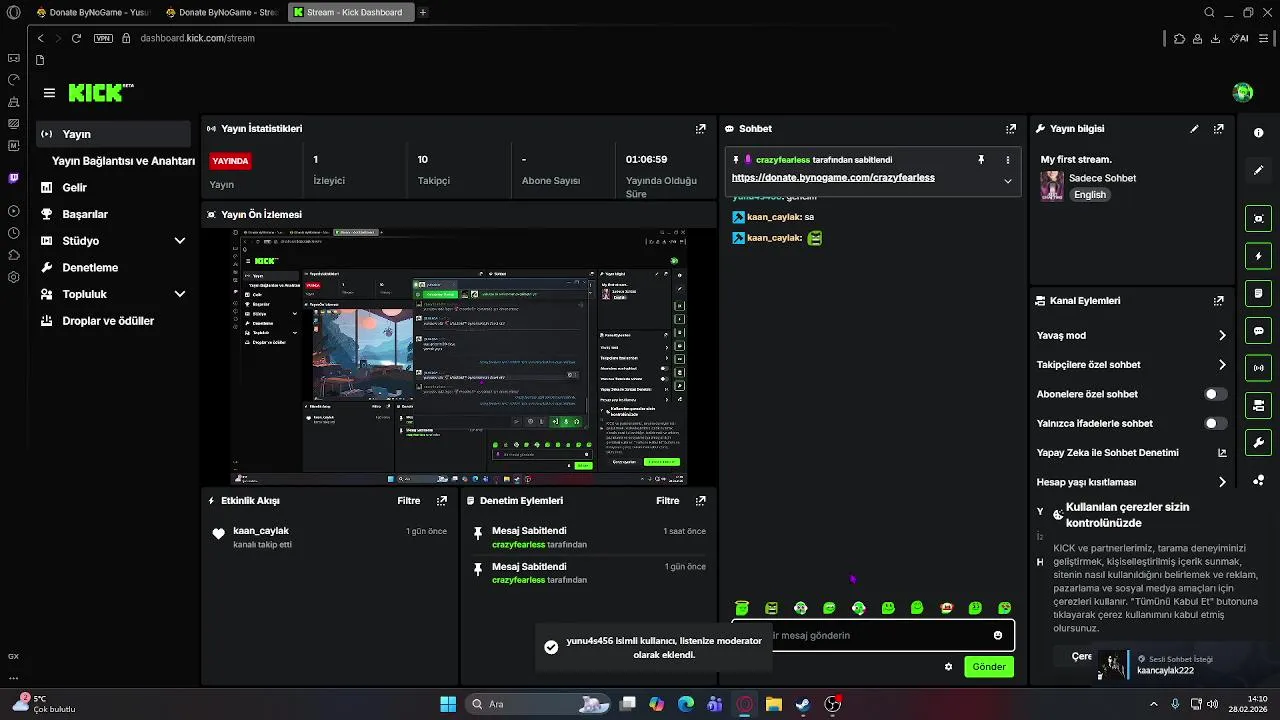Screen dimensions: 1280x720
Task: Open the Filtre dropdown in Denetim Eylemleri
Action: [667, 501]
